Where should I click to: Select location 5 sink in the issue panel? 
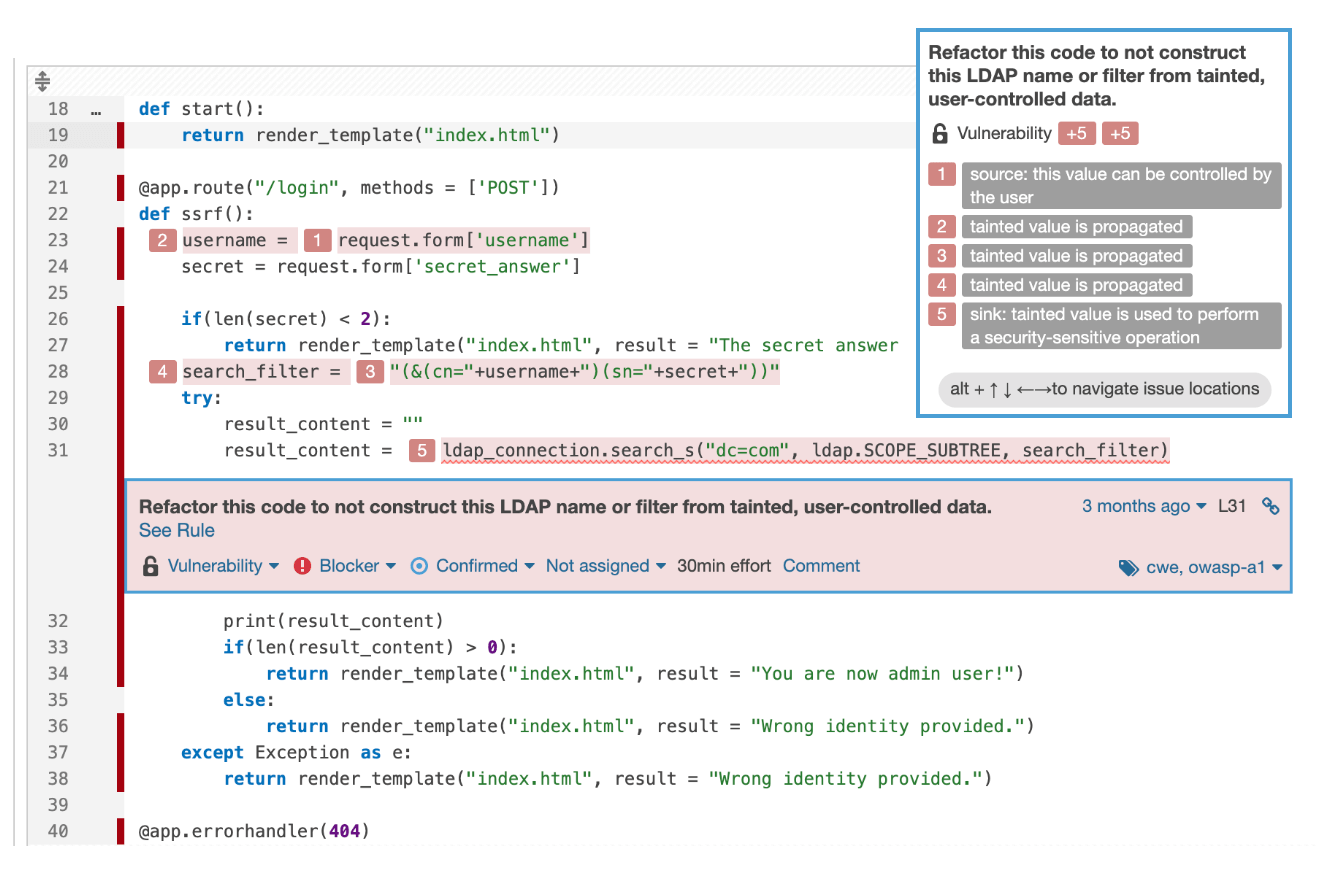[1104, 326]
